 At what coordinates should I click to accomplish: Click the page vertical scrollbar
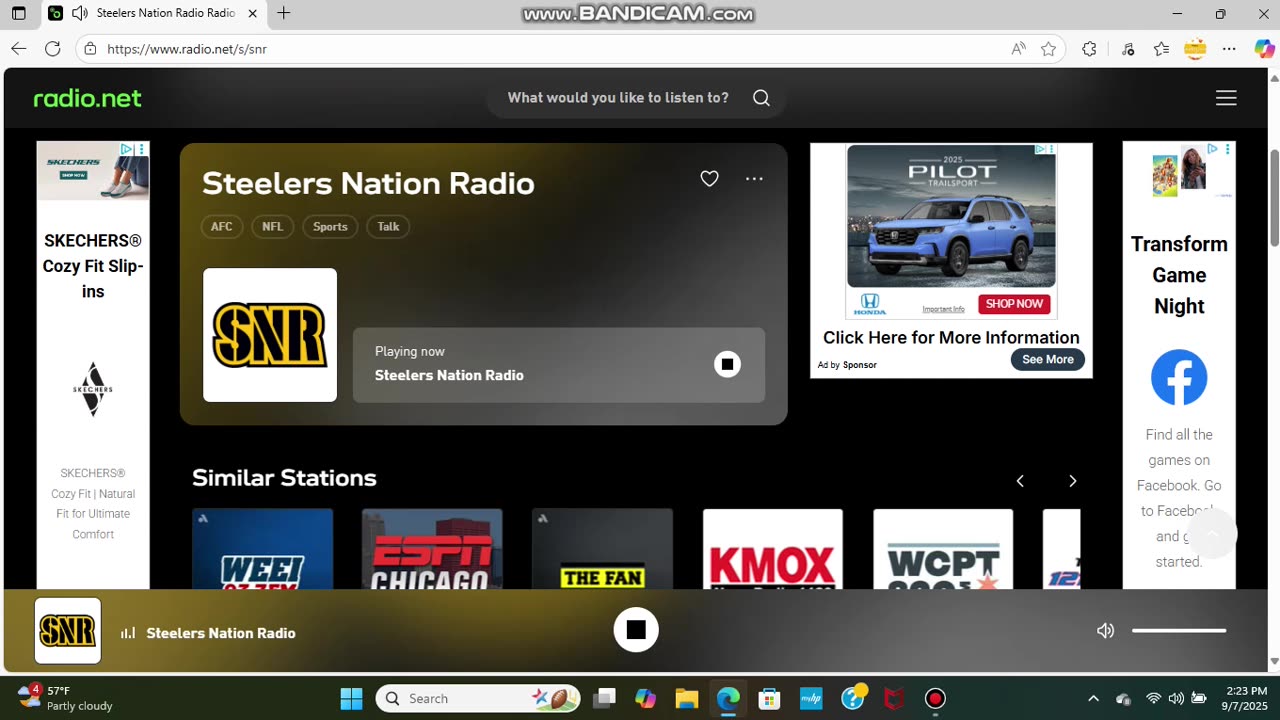(1274, 197)
